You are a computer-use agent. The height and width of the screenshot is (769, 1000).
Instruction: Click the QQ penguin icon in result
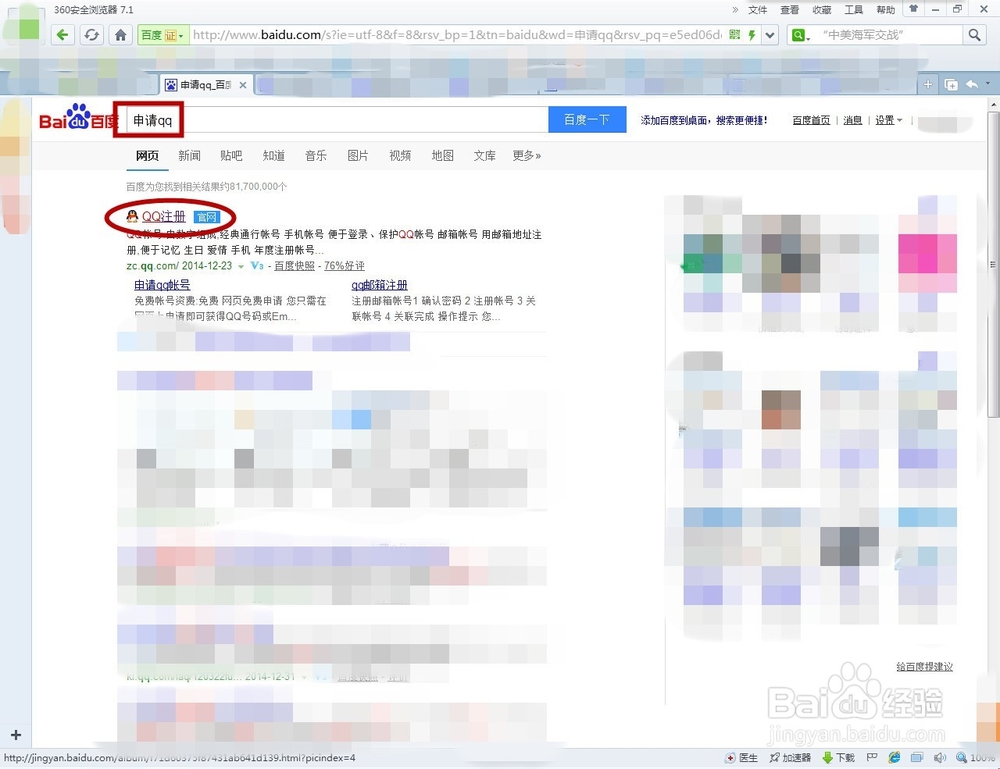(132, 216)
